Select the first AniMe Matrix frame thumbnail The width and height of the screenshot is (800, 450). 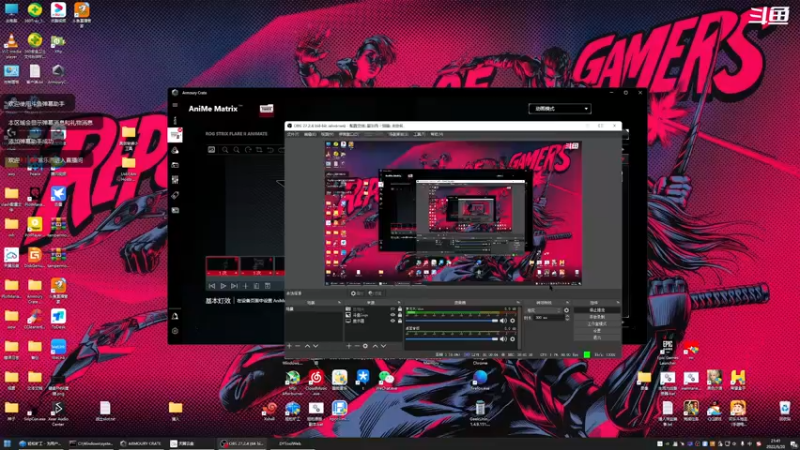[222, 266]
